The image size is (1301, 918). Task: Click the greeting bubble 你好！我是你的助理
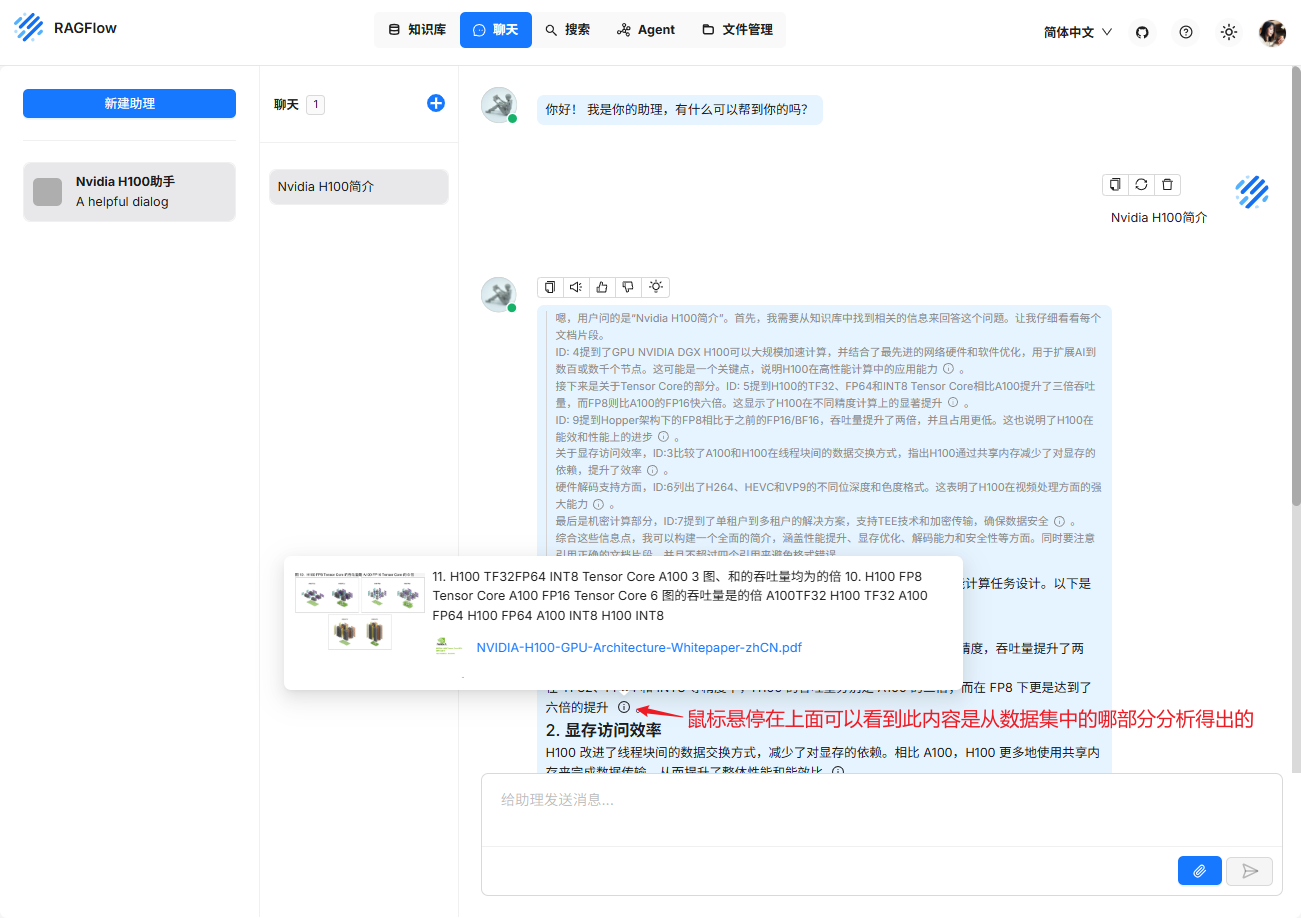[x=679, y=110]
